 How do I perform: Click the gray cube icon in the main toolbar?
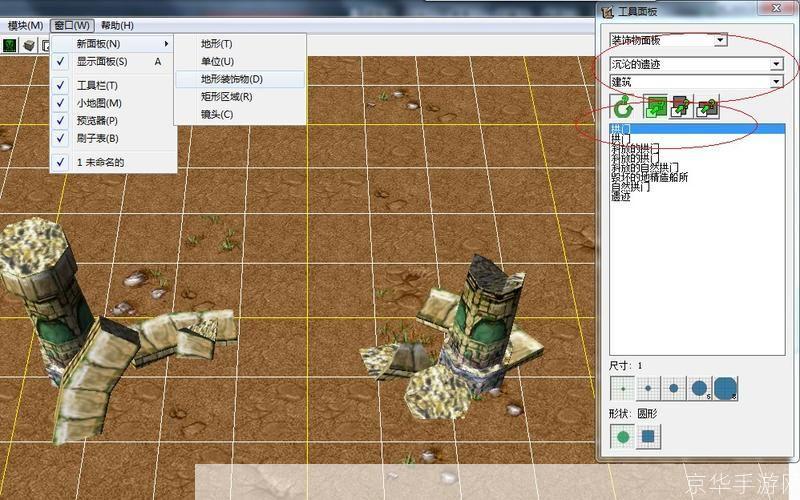click(30, 45)
